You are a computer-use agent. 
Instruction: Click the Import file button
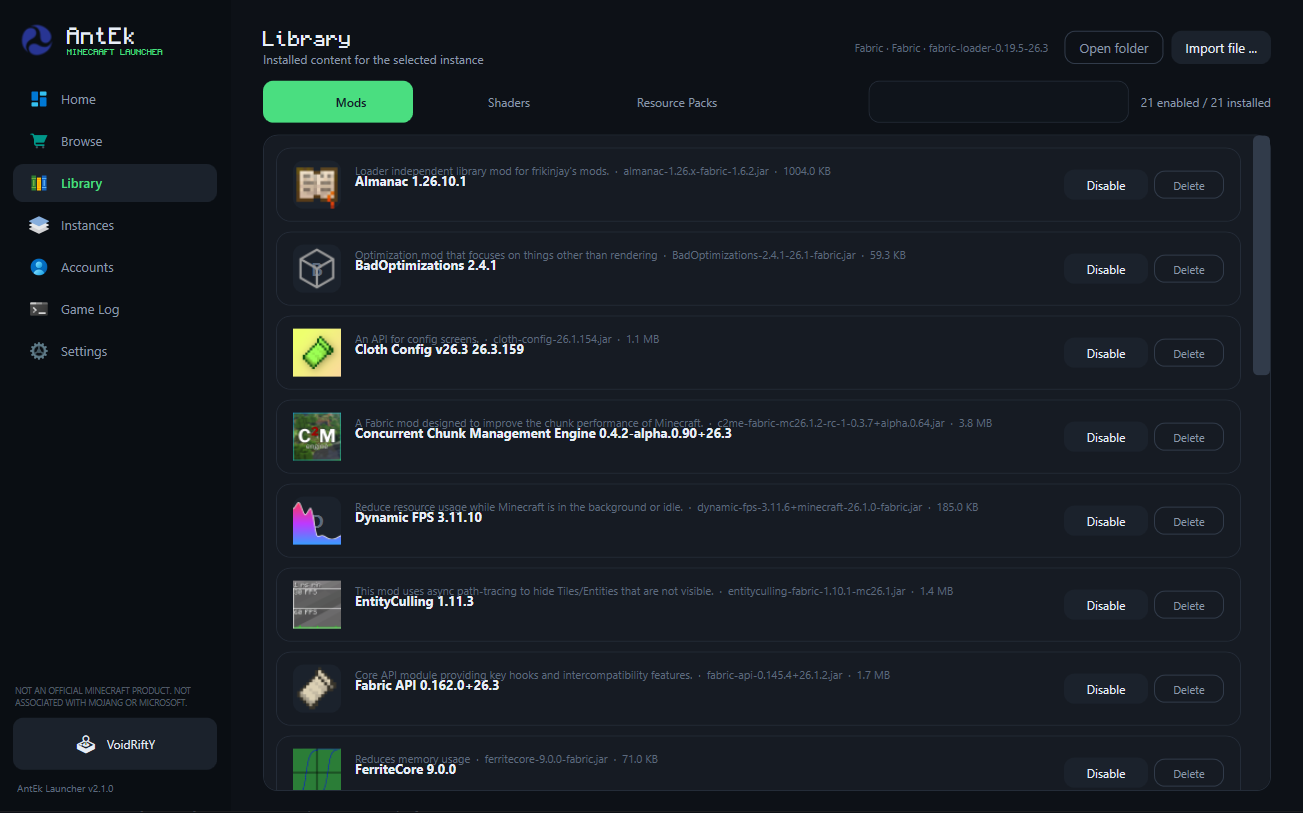tap(1221, 48)
